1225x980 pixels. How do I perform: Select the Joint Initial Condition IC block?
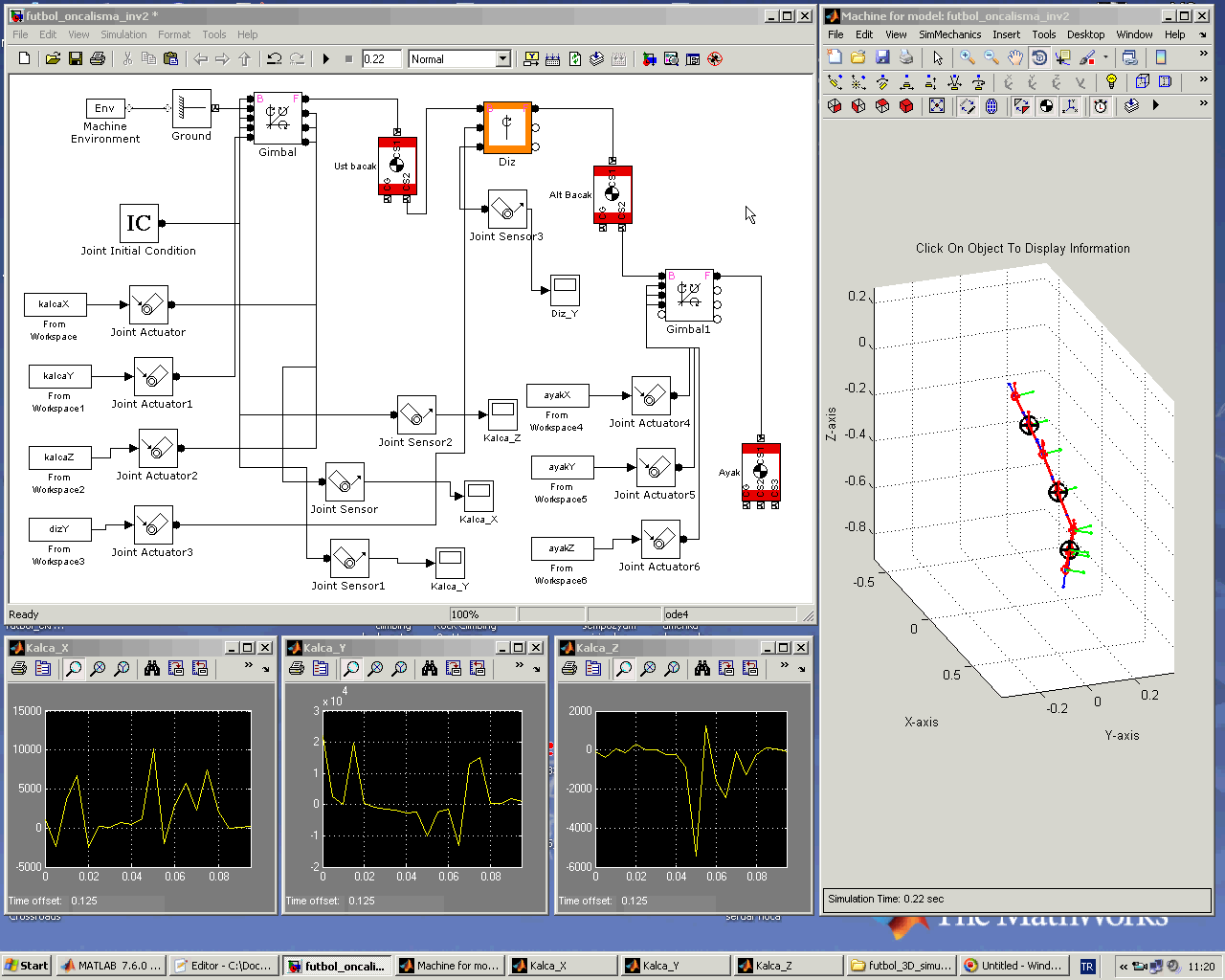[139, 223]
